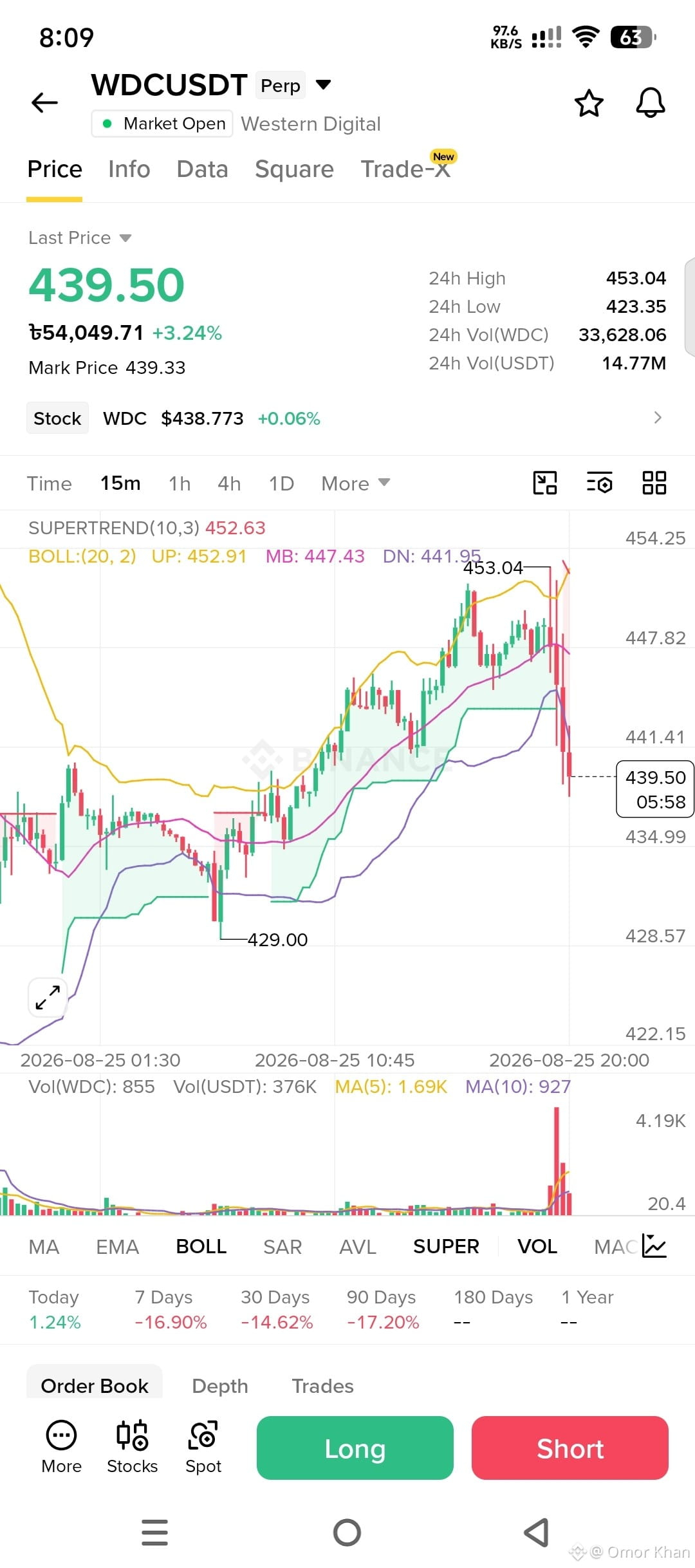Screen dimensions: 695x1568
Task: Select the 1D chart interval
Action: coord(281,483)
